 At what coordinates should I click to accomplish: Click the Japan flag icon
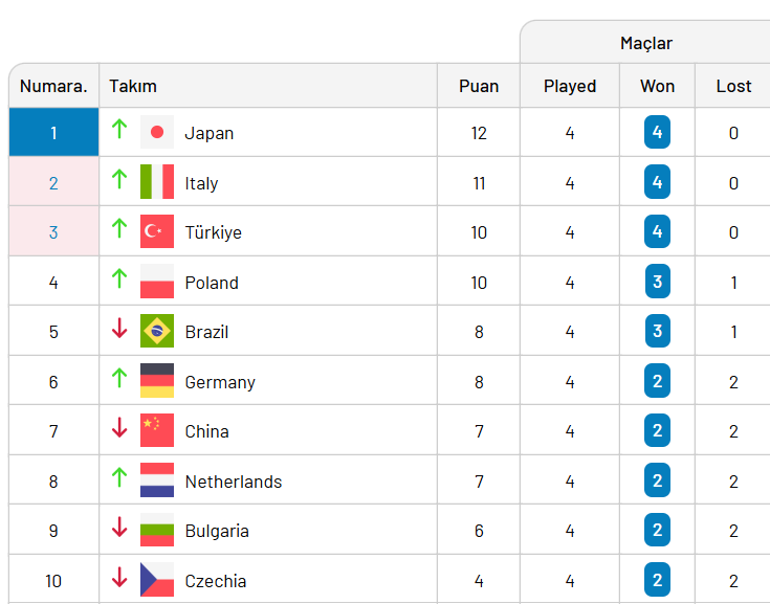click(157, 132)
